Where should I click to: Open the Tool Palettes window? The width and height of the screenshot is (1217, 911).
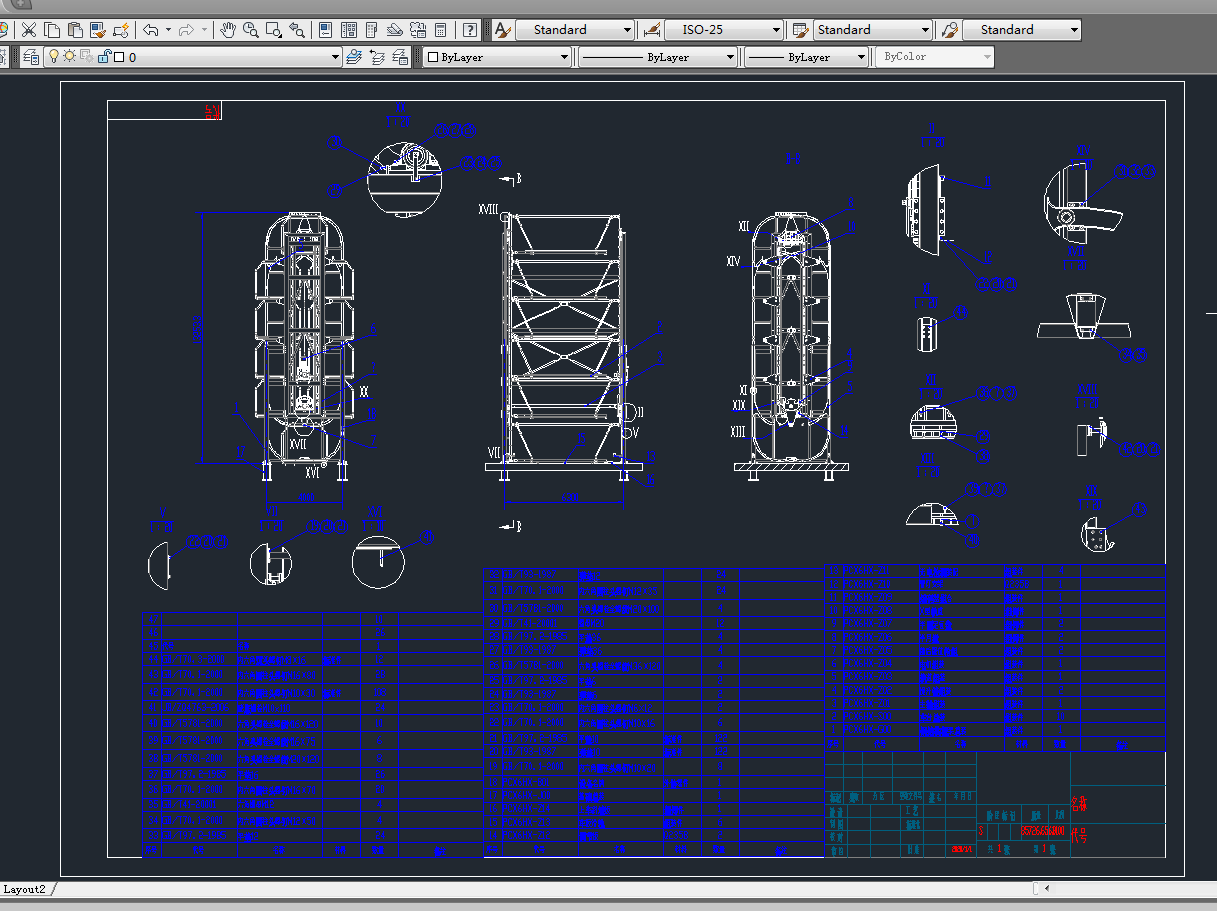click(x=372, y=30)
